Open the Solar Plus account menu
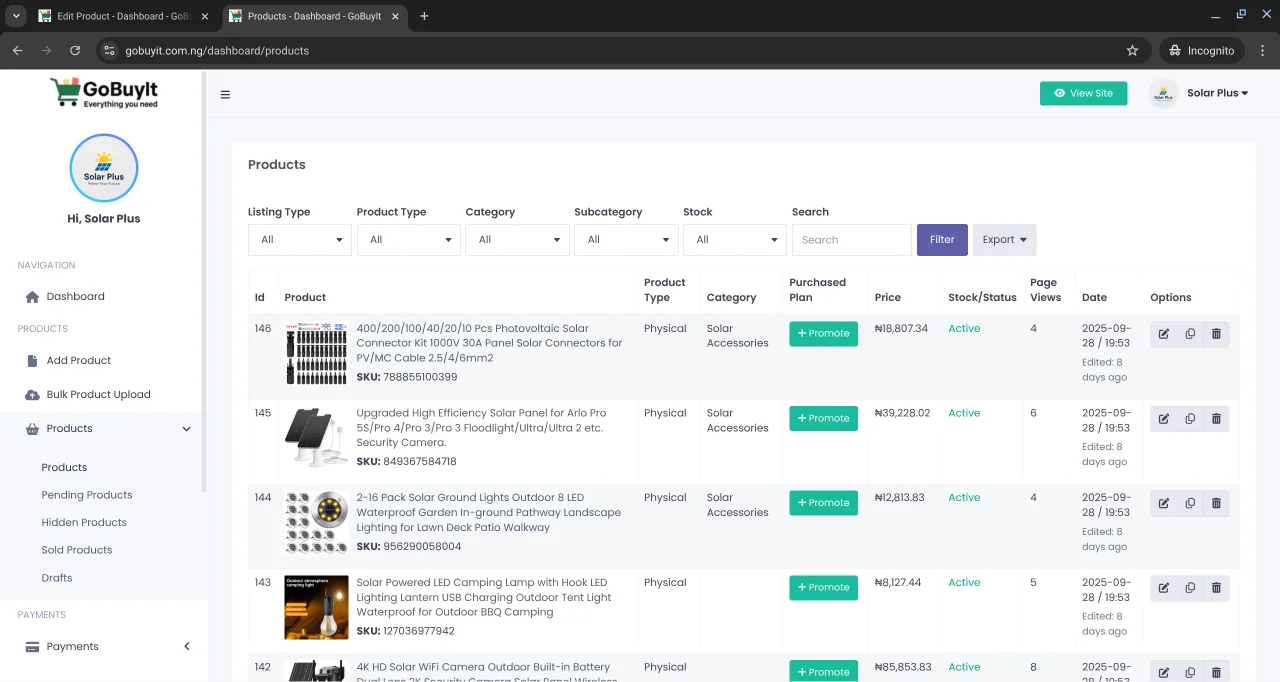Image resolution: width=1280 pixels, height=682 pixels. [1216, 93]
